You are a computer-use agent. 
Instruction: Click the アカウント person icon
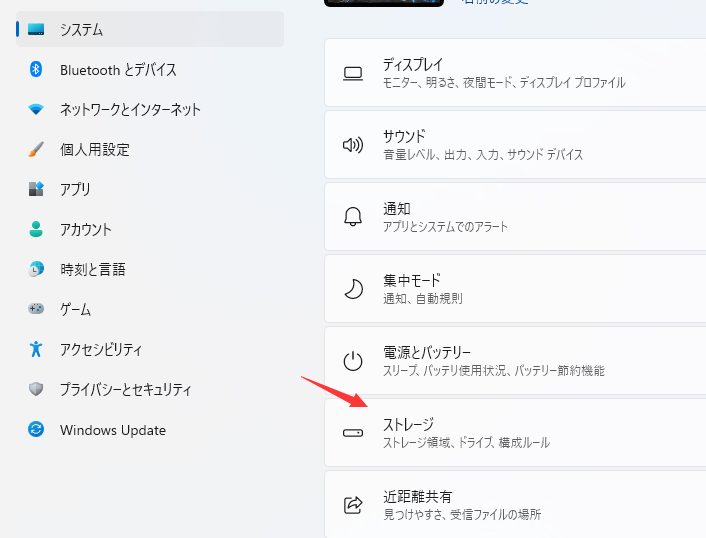(x=37, y=229)
